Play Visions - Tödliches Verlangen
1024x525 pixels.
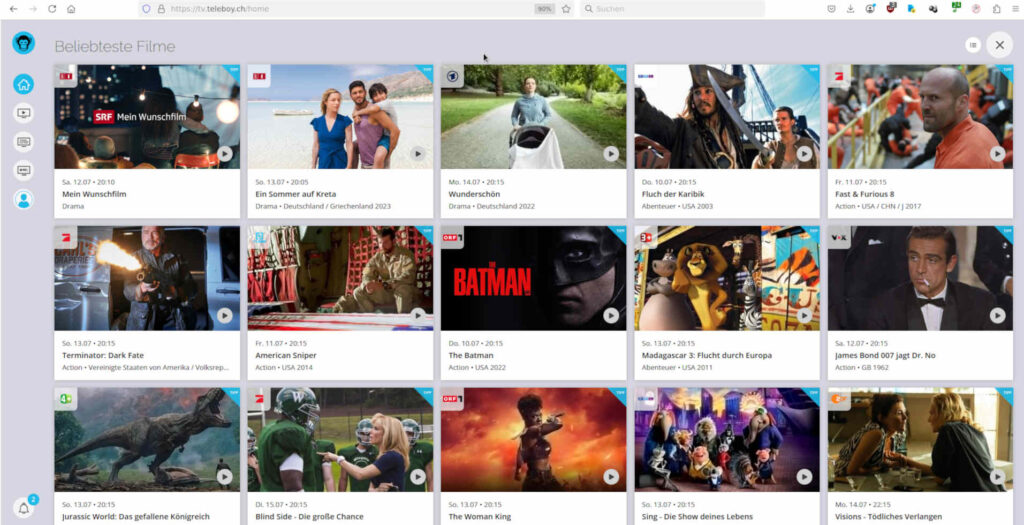(x=997, y=477)
